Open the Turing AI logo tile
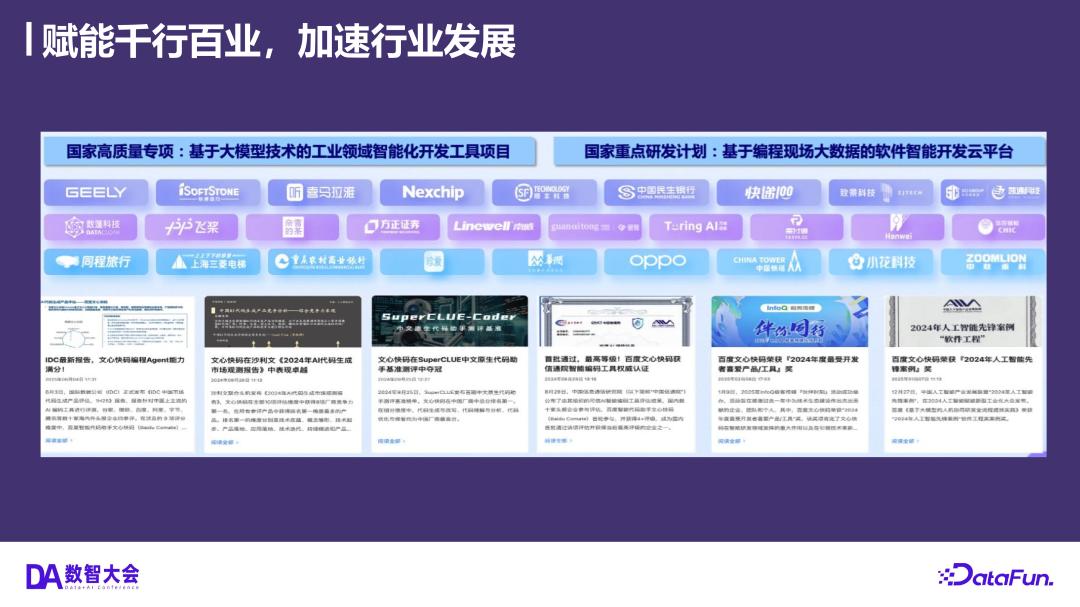This screenshot has width=1080, height=607. [696, 227]
